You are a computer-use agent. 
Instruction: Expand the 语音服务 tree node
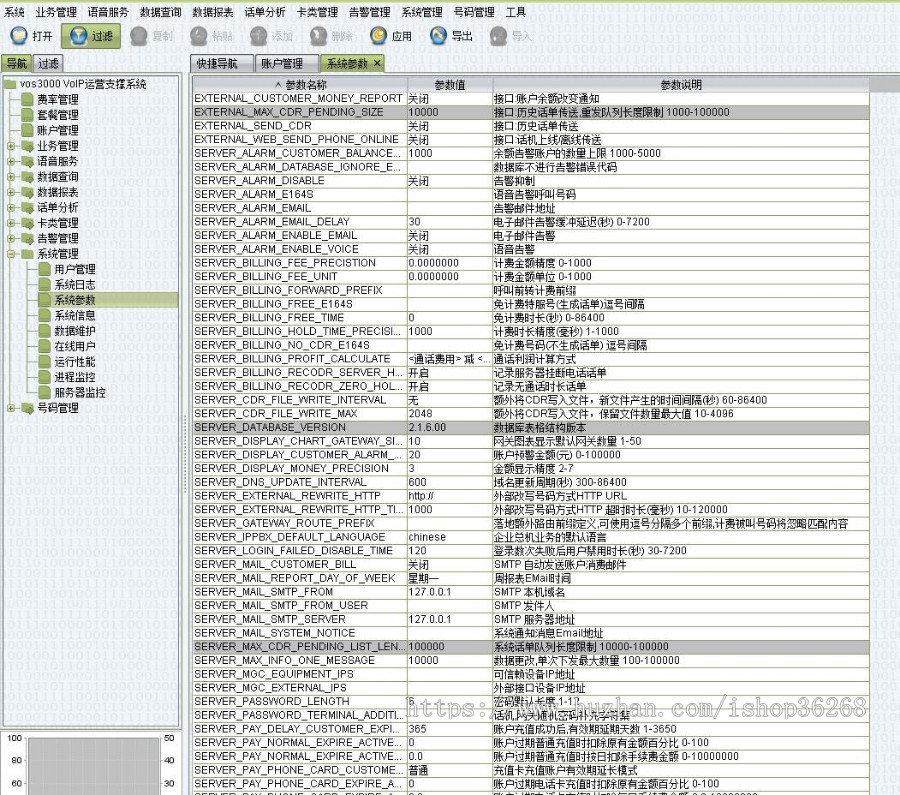click(x=11, y=161)
